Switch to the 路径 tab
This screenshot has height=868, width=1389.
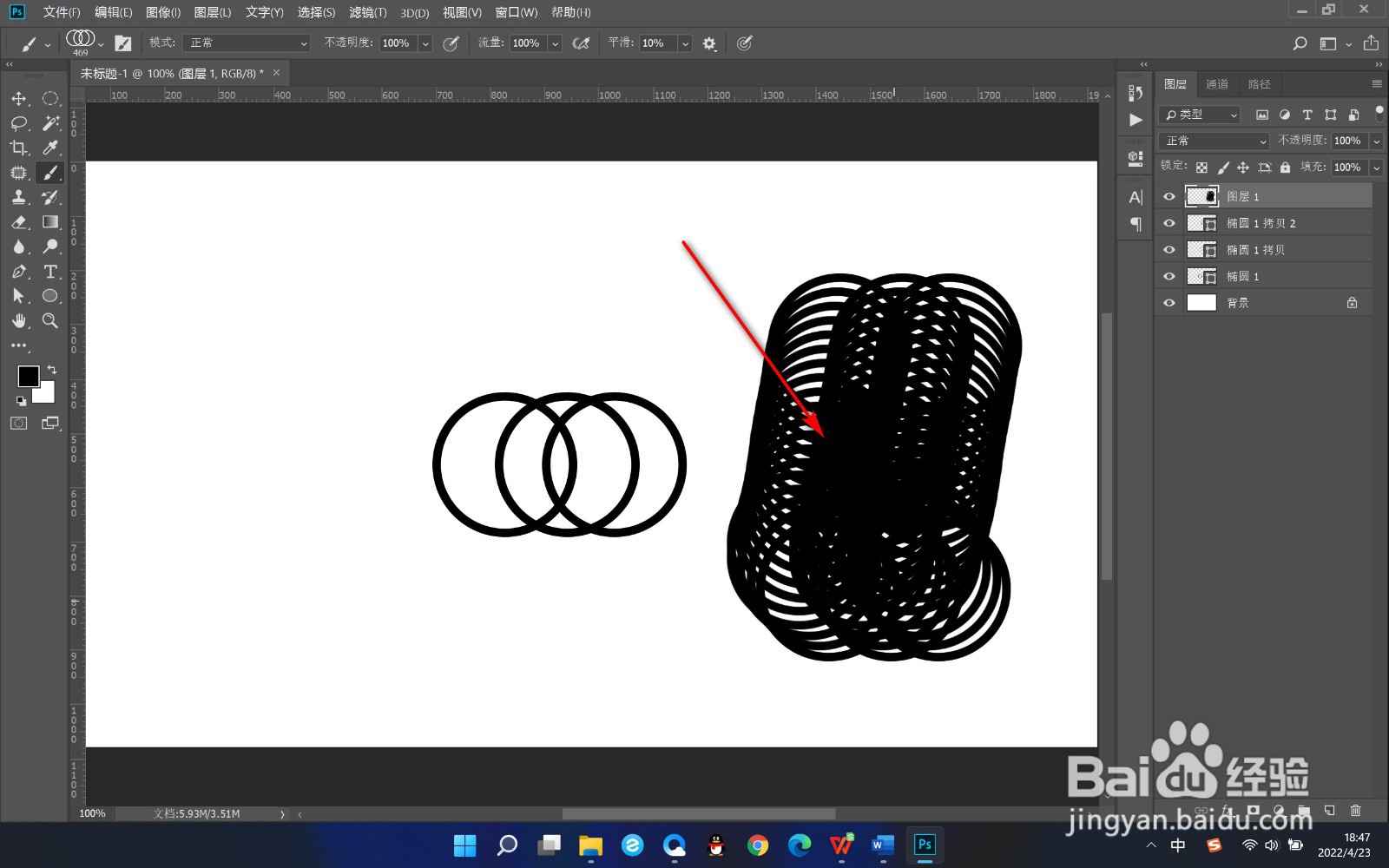coord(1259,84)
